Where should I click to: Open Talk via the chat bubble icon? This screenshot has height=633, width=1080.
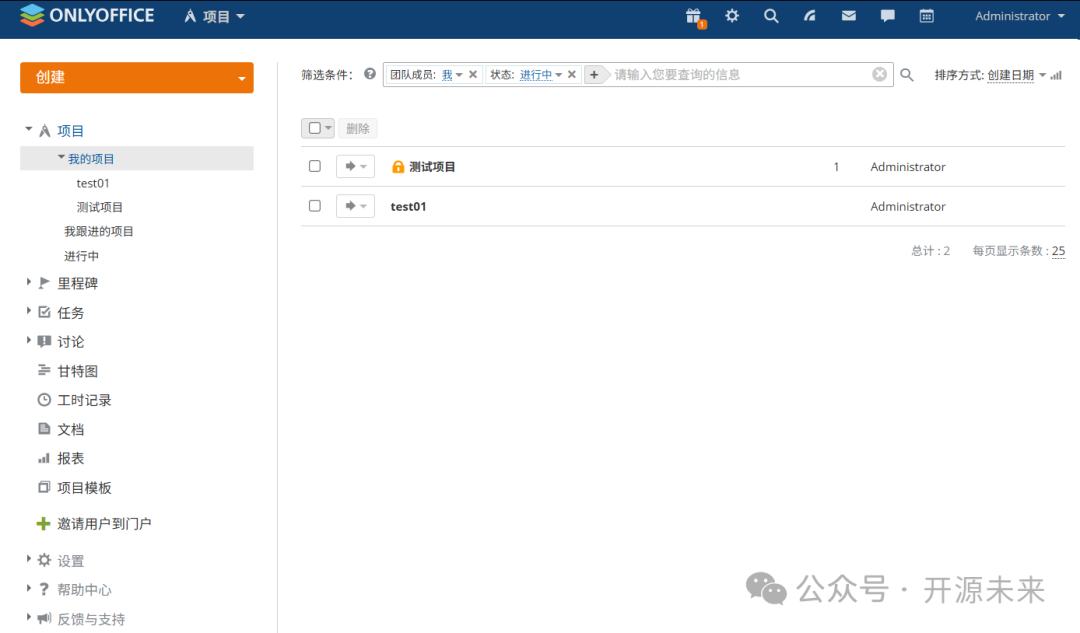coord(886,16)
